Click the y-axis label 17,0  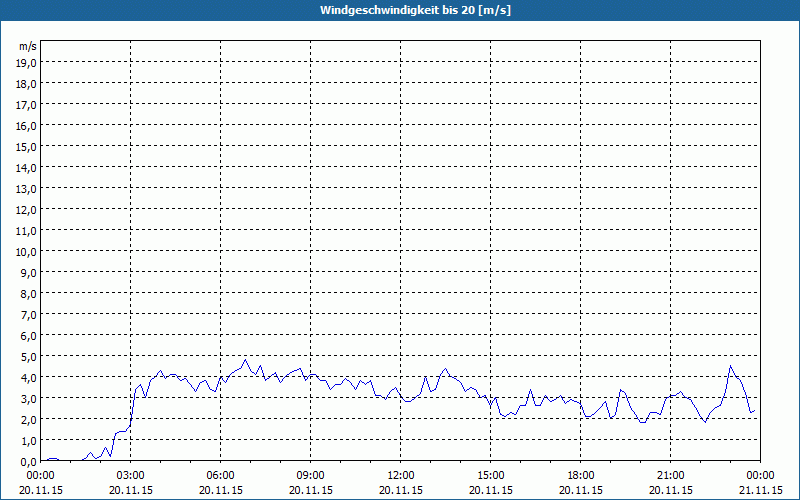click(28, 105)
